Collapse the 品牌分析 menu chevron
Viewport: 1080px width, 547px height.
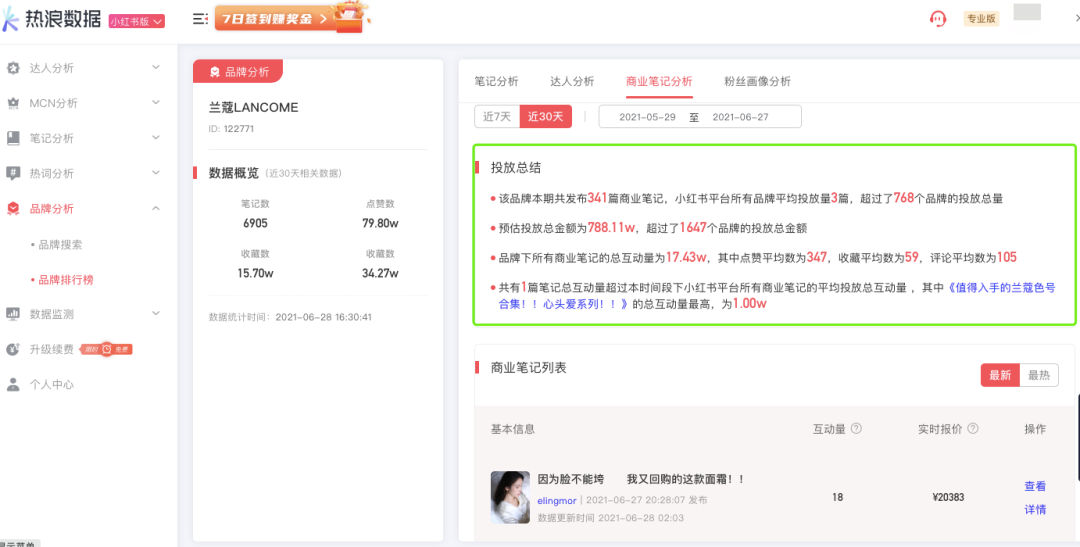pyautogui.click(x=156, y=208)
